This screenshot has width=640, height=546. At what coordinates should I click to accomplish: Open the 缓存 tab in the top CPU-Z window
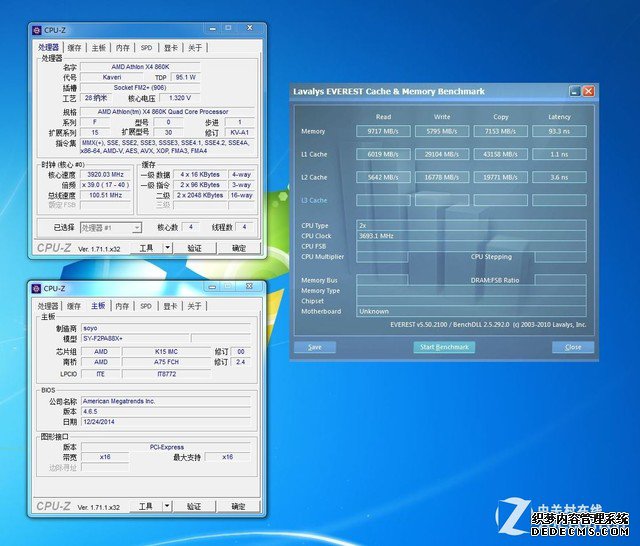74,48
